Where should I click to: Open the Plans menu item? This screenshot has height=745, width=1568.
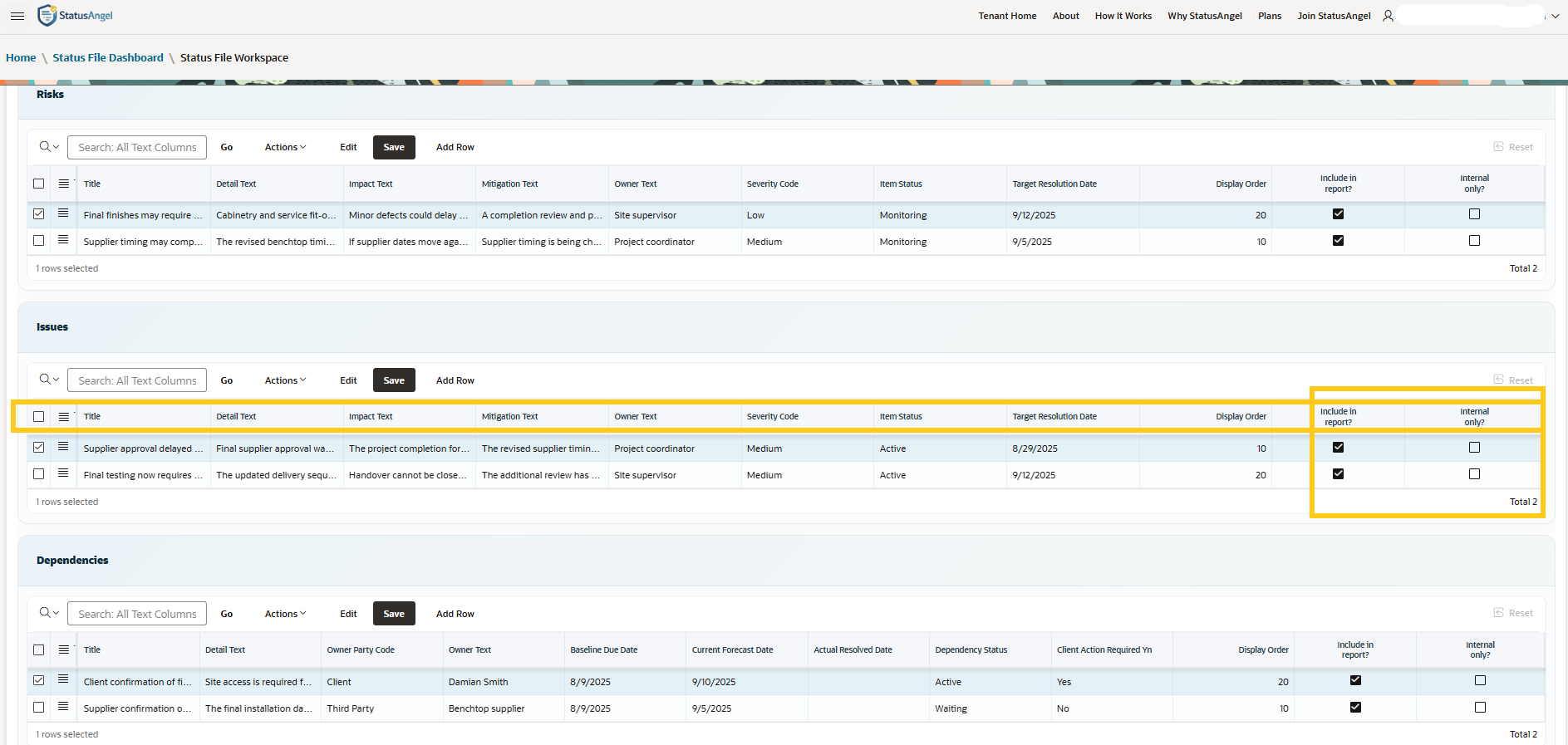tap(1269, 16)
